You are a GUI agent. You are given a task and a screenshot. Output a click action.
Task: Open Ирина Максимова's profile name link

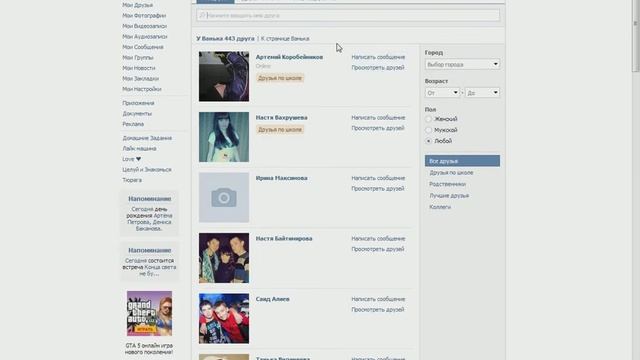click(282, 178)
